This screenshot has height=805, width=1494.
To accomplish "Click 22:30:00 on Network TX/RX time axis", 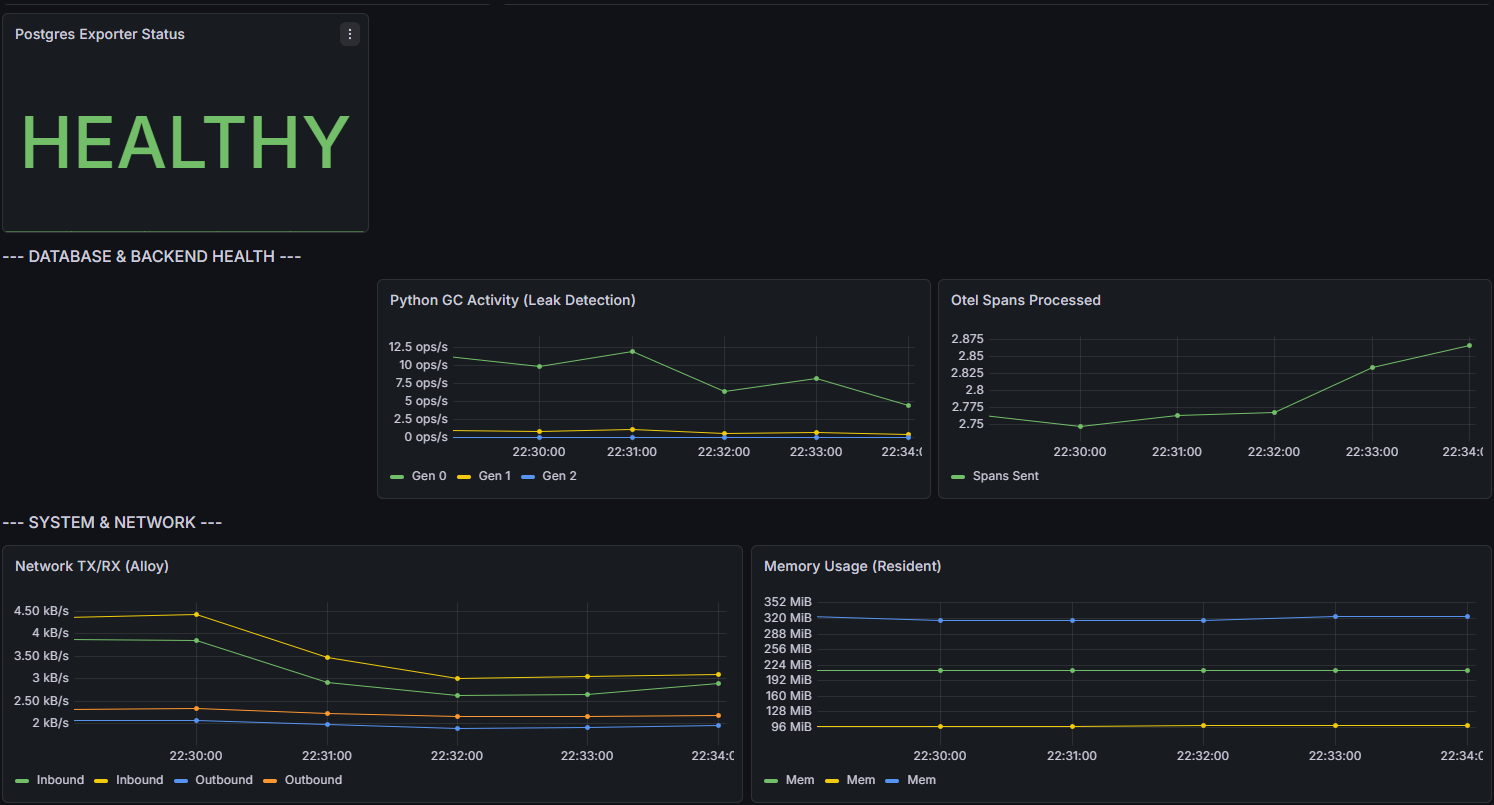I will pos(196,756).
